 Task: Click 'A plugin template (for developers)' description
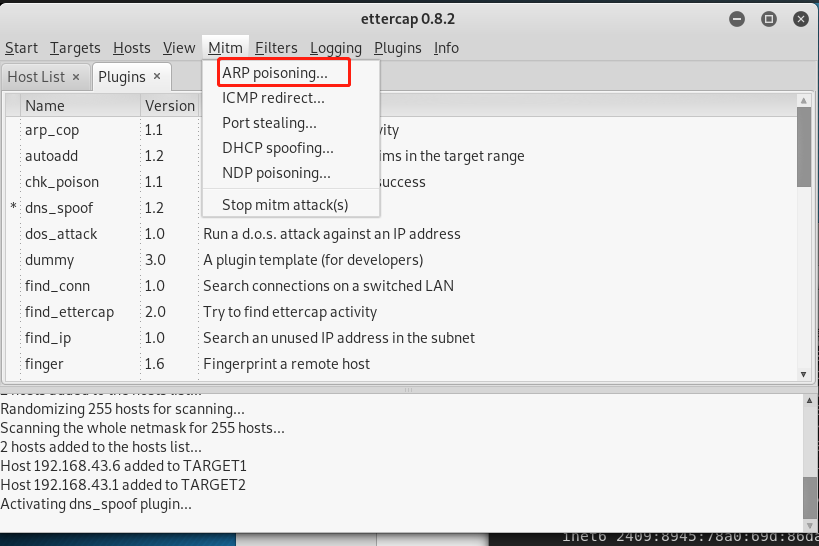click(313, 260)
